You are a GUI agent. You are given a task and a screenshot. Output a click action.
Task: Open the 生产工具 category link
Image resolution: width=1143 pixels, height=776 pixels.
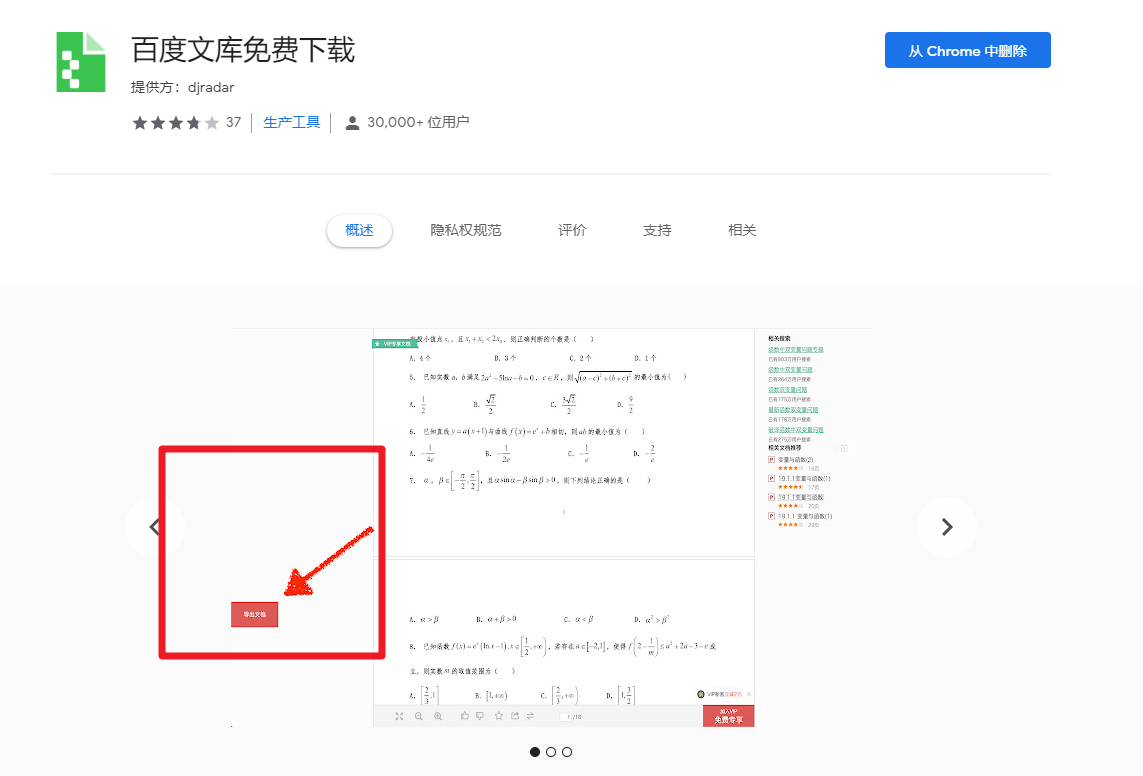tap(292, 122)
